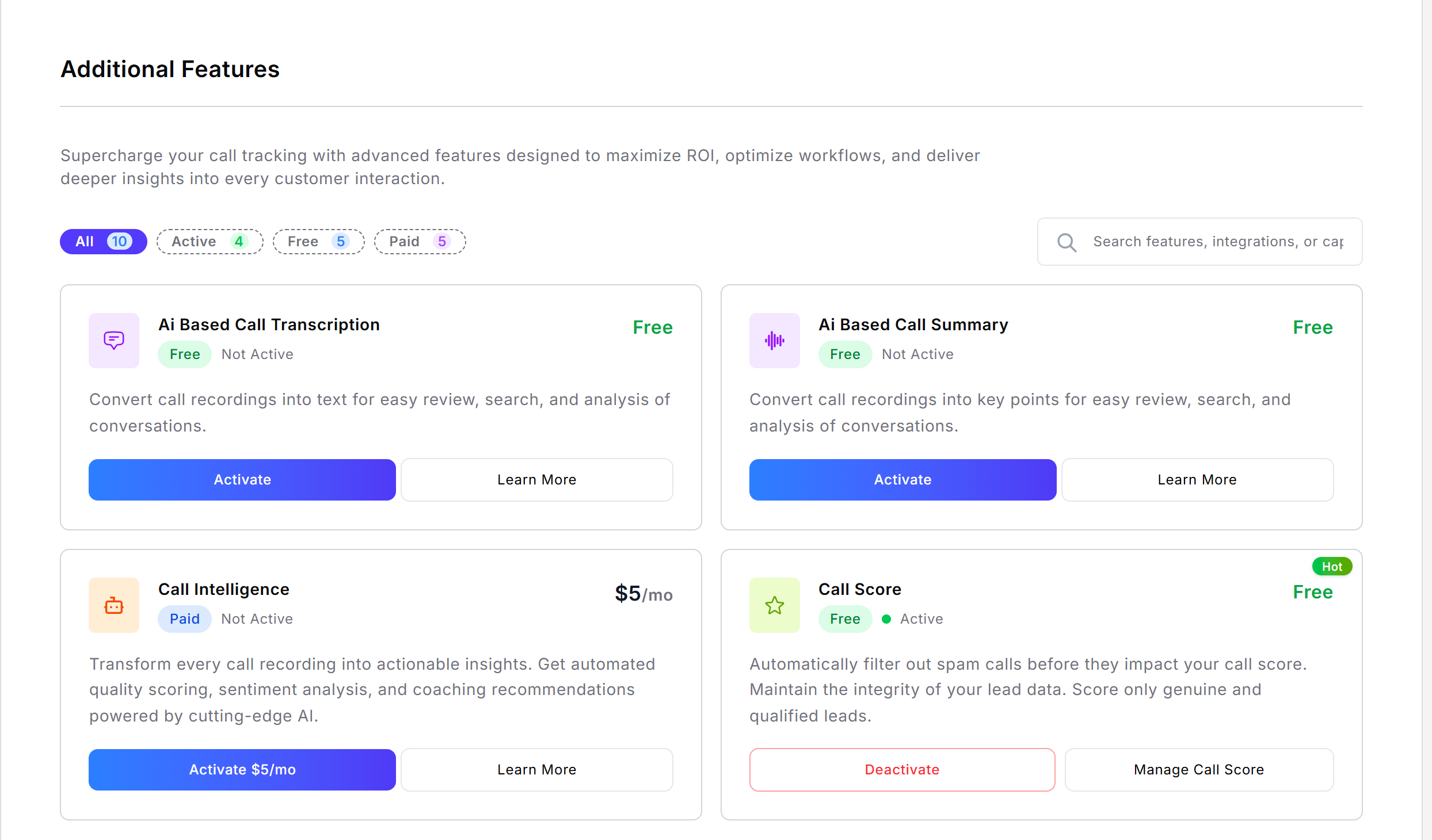Click the Call Intelligence robot icon
1432x840 pixels.
coord(113,605)
